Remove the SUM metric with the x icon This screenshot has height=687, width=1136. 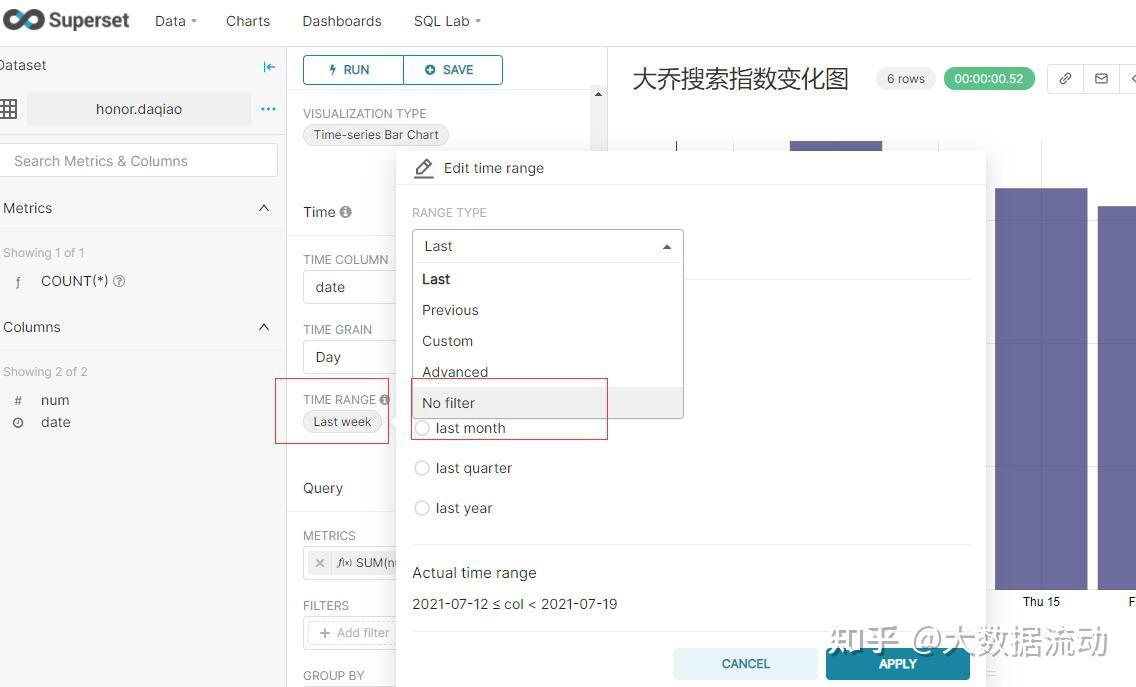[319, 562]
